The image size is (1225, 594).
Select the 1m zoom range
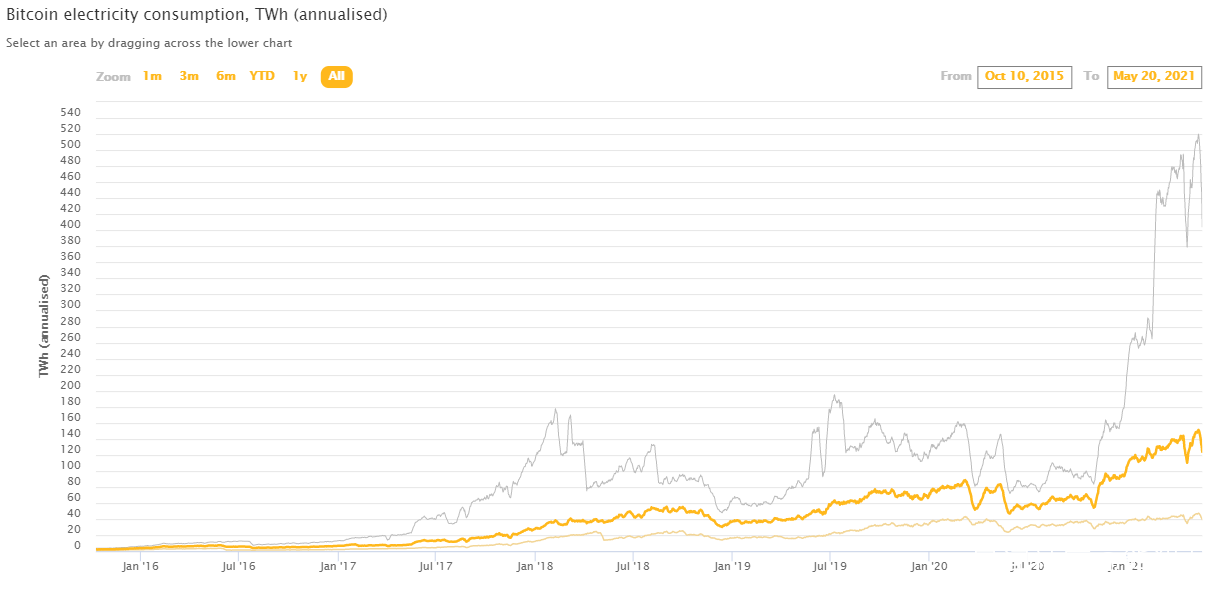click(x=152, y=76)
